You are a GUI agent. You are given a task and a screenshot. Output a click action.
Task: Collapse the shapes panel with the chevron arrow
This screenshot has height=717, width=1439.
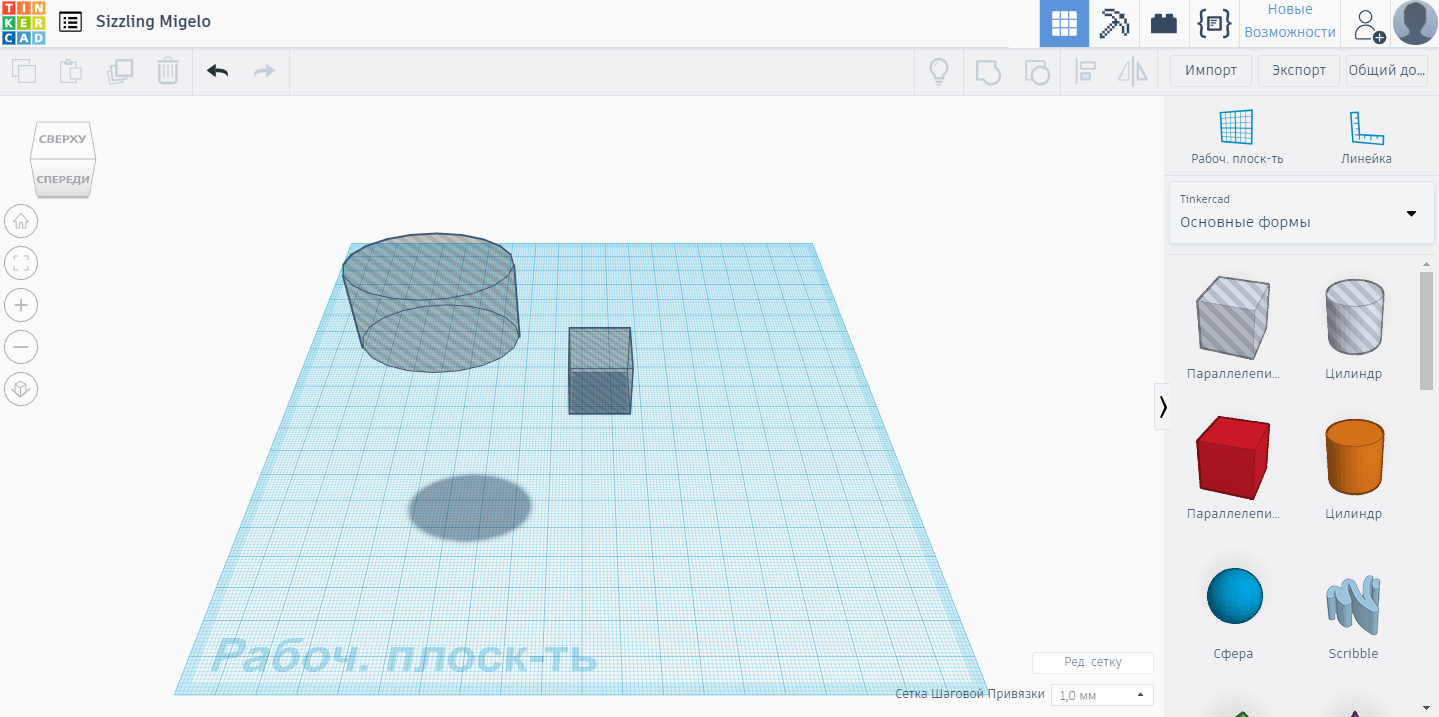[1162, 406]
